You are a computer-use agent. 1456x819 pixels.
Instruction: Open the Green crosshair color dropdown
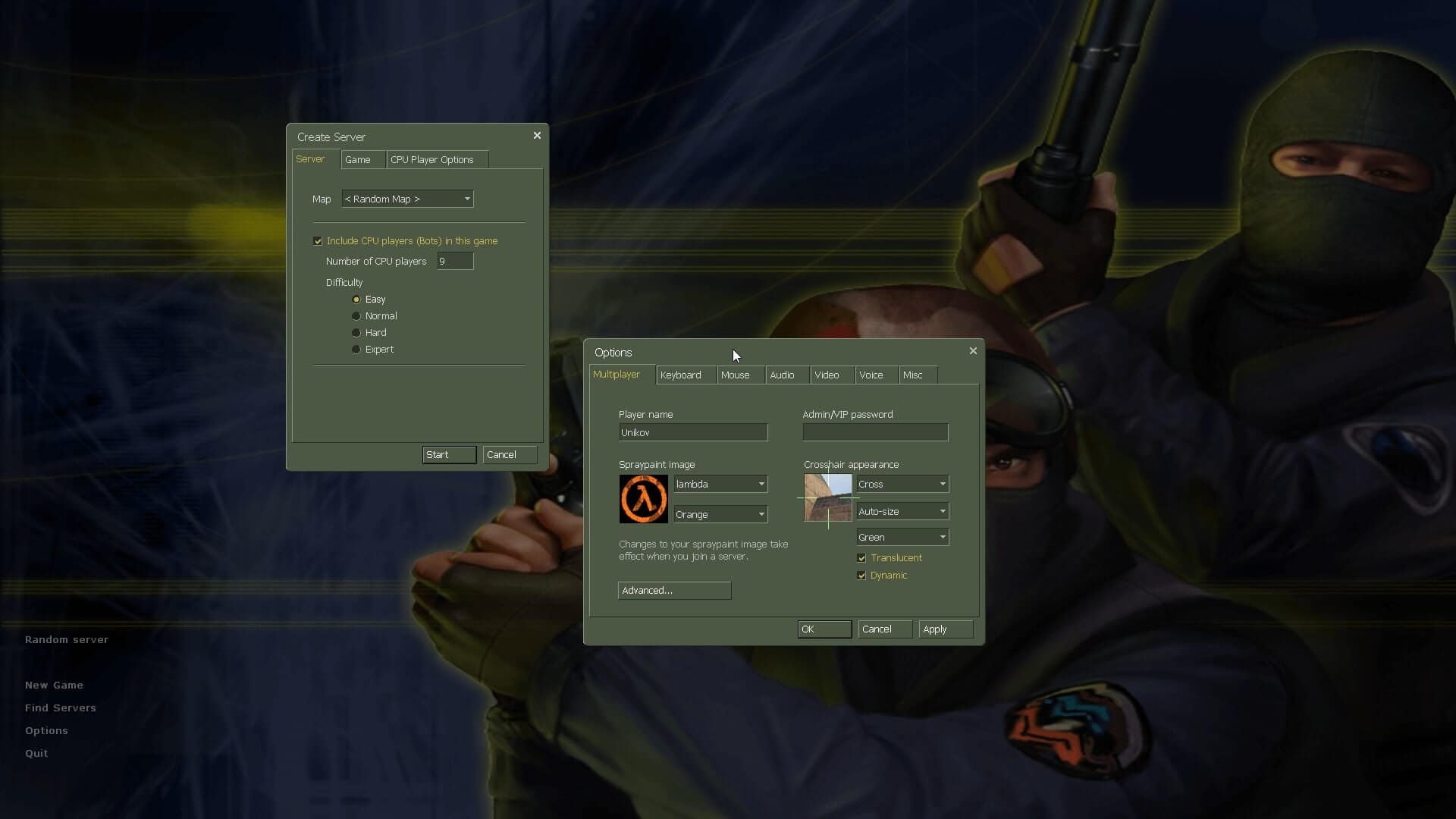pos(902,537)
